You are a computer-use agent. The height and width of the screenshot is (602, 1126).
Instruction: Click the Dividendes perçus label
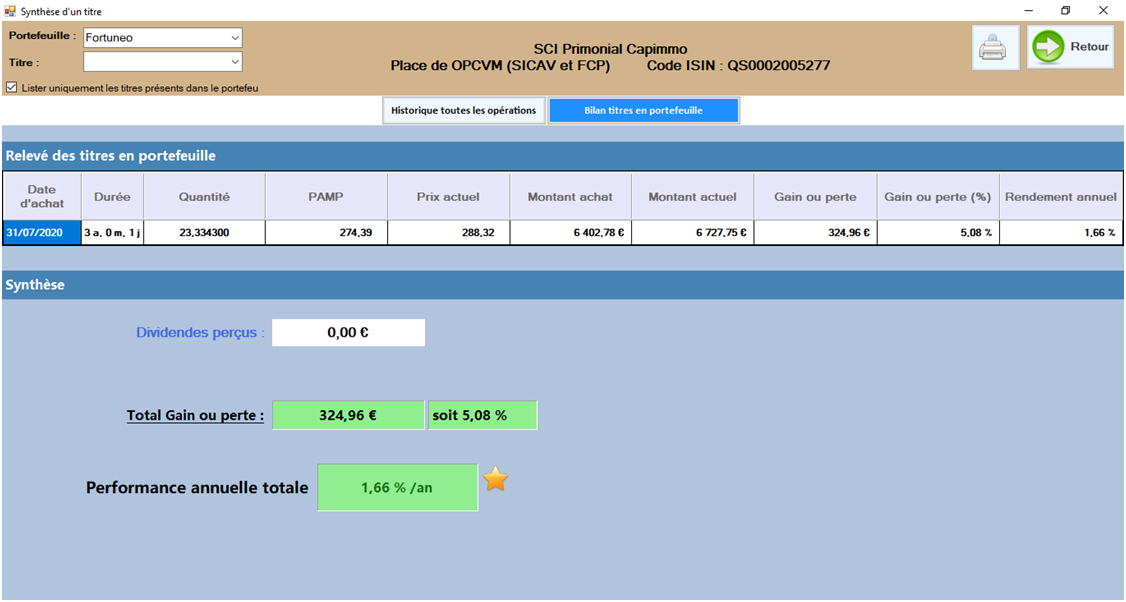coord(200,333)
